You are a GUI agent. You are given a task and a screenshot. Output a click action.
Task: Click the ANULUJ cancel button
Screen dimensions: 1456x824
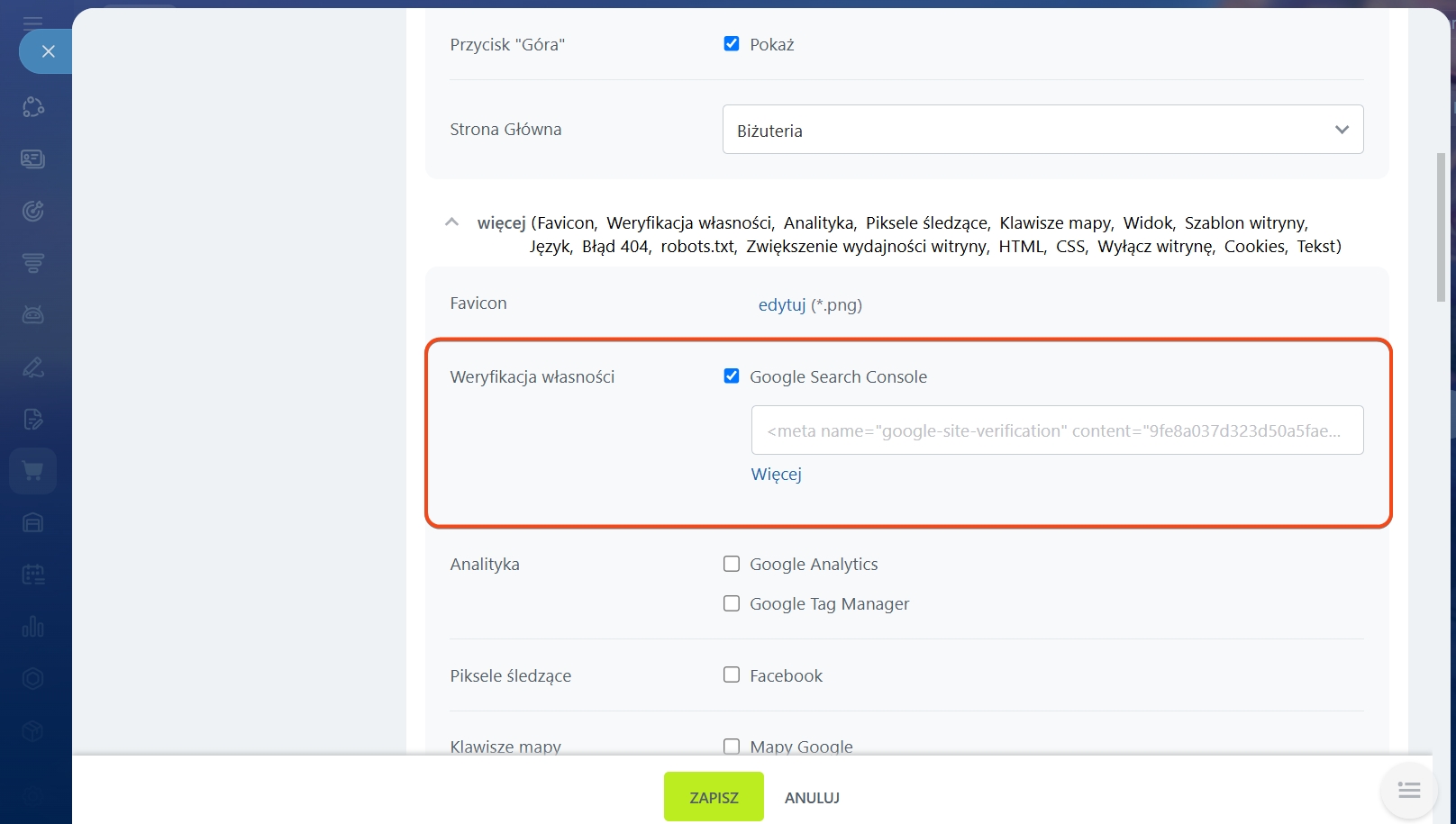pos(812,798)
